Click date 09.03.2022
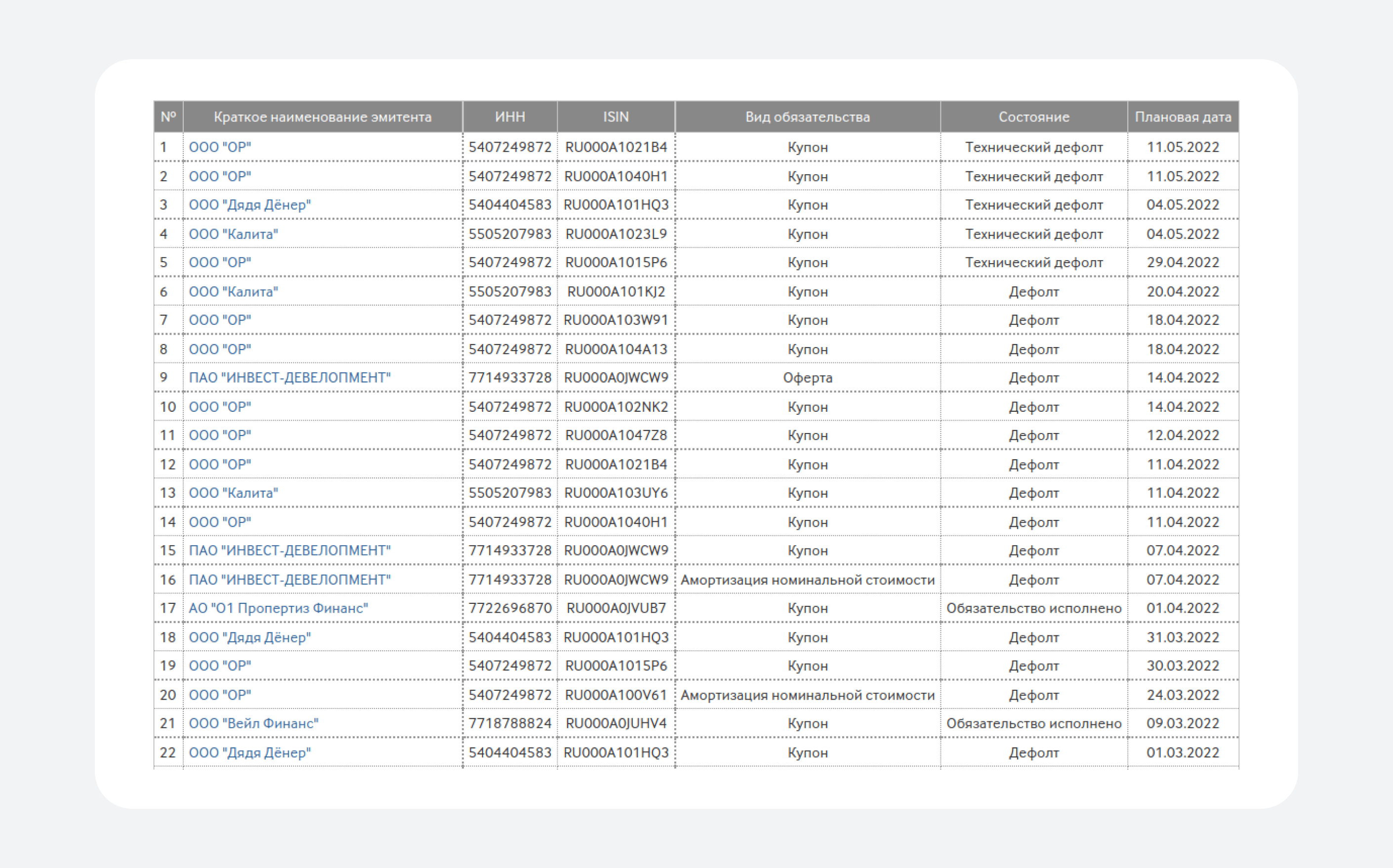This screenshot has width=1393, height=868. pos(1183,723)
